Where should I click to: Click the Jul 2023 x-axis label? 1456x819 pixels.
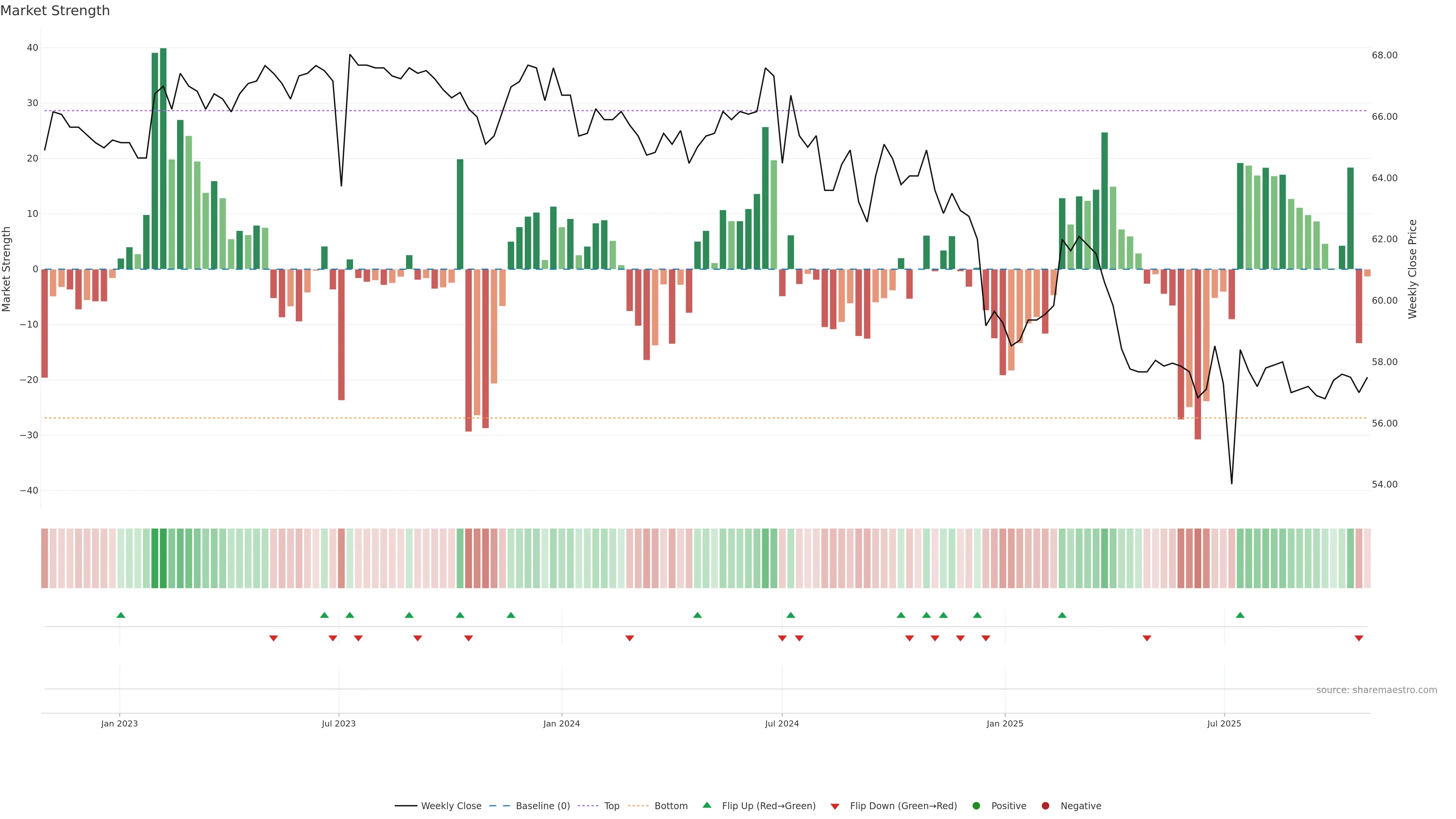(x=339, y=723)
